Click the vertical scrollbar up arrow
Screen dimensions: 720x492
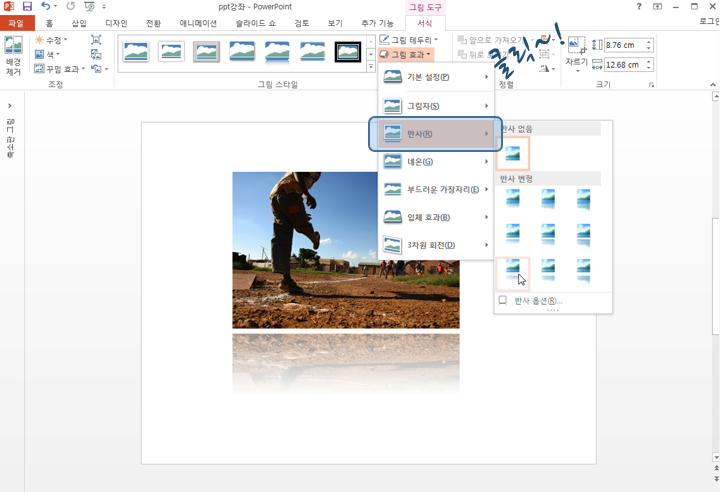715,96
